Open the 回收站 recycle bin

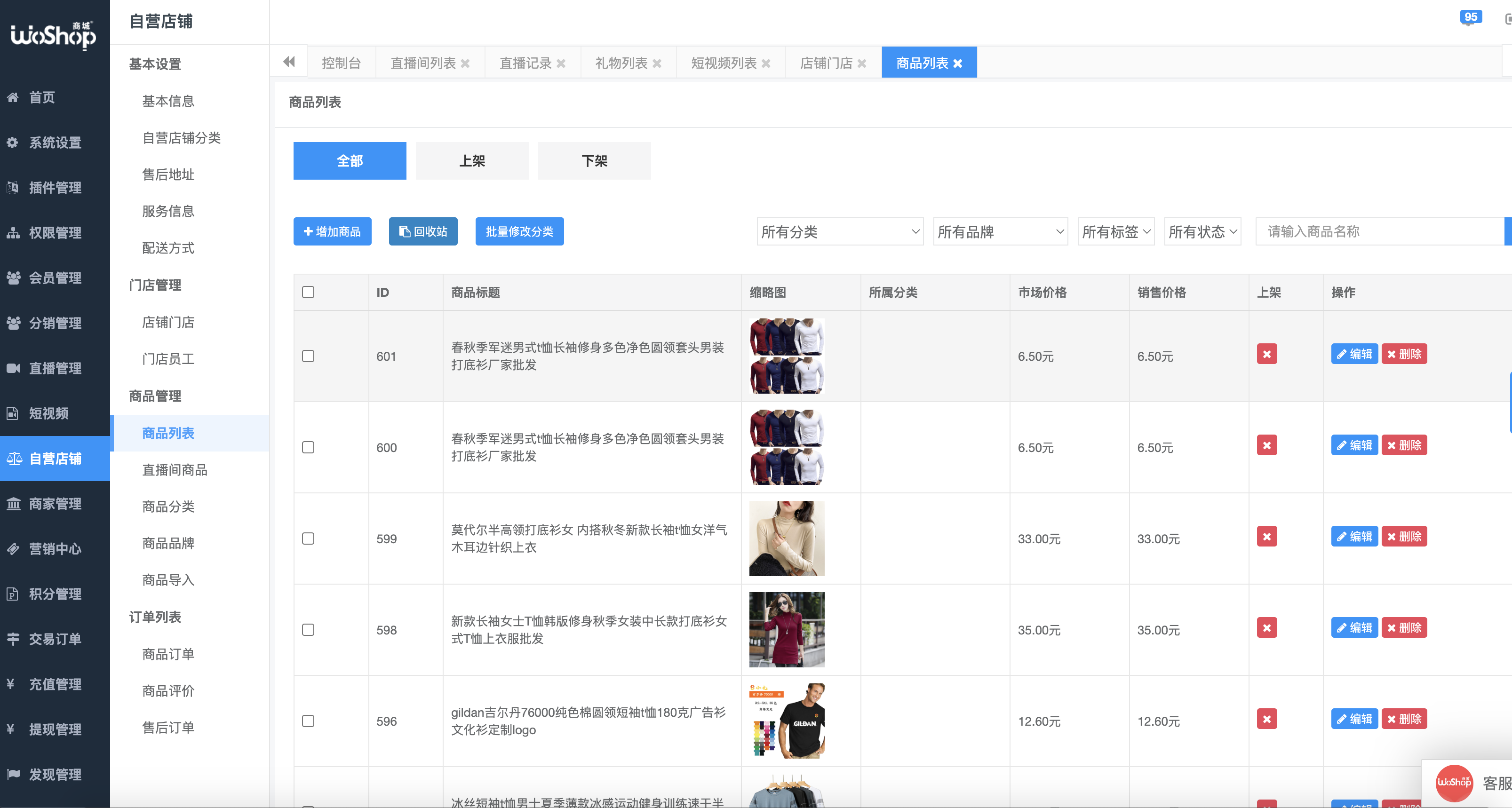423,232
